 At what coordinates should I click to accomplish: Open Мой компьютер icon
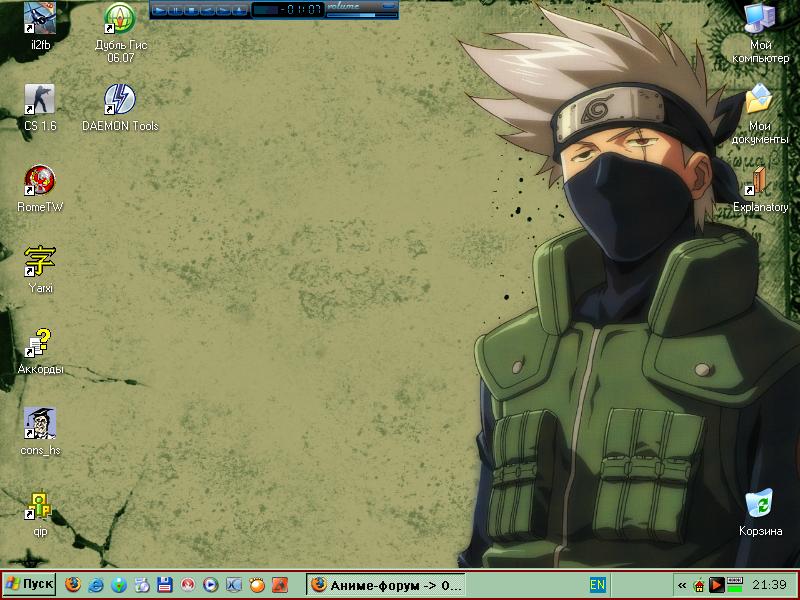tap(760, 33)
